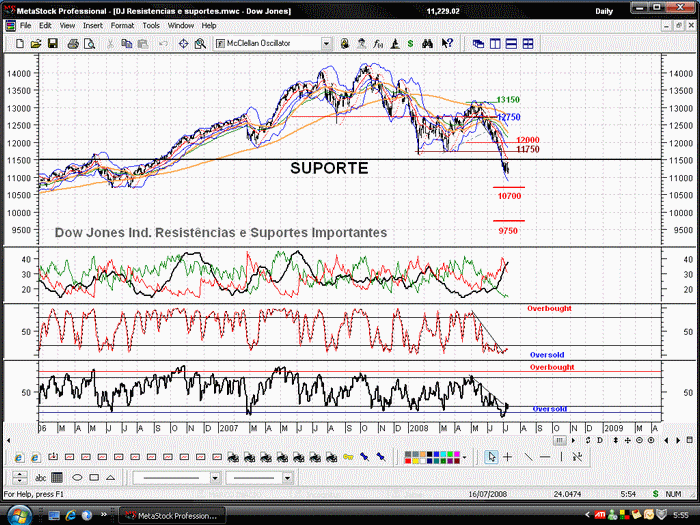Open the Insert menu
This screenshot has height=525, width=700.
tap(93, 26)
